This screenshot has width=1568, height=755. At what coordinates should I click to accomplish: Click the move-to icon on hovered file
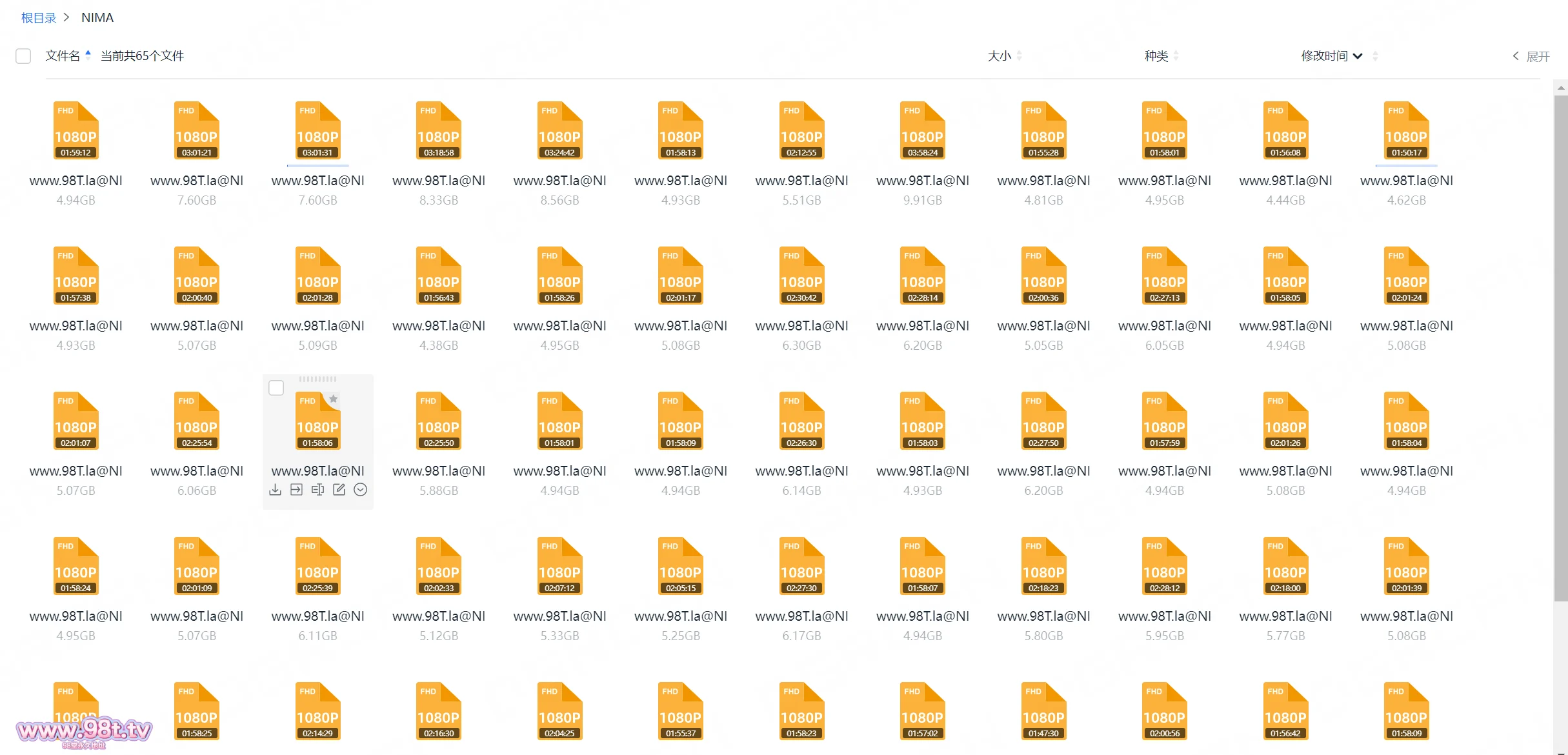click(x=296, y=490)
